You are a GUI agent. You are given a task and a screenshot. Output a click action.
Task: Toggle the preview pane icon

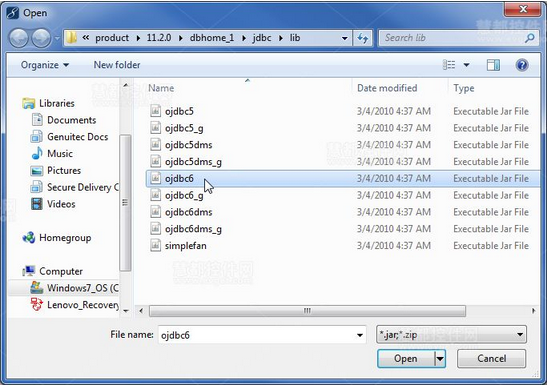[x=493, y=65]
